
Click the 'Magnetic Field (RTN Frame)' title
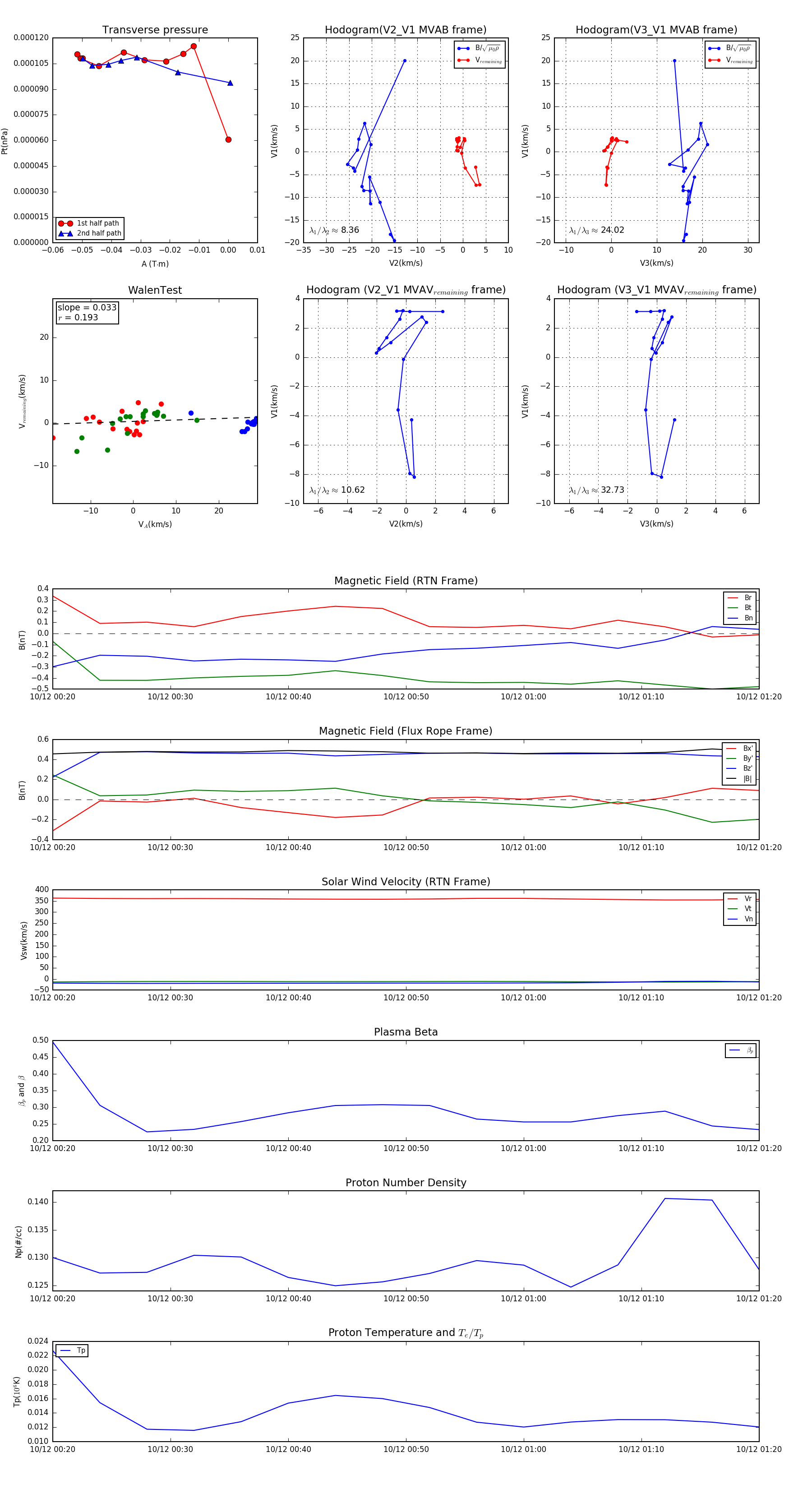coord(406,581)
